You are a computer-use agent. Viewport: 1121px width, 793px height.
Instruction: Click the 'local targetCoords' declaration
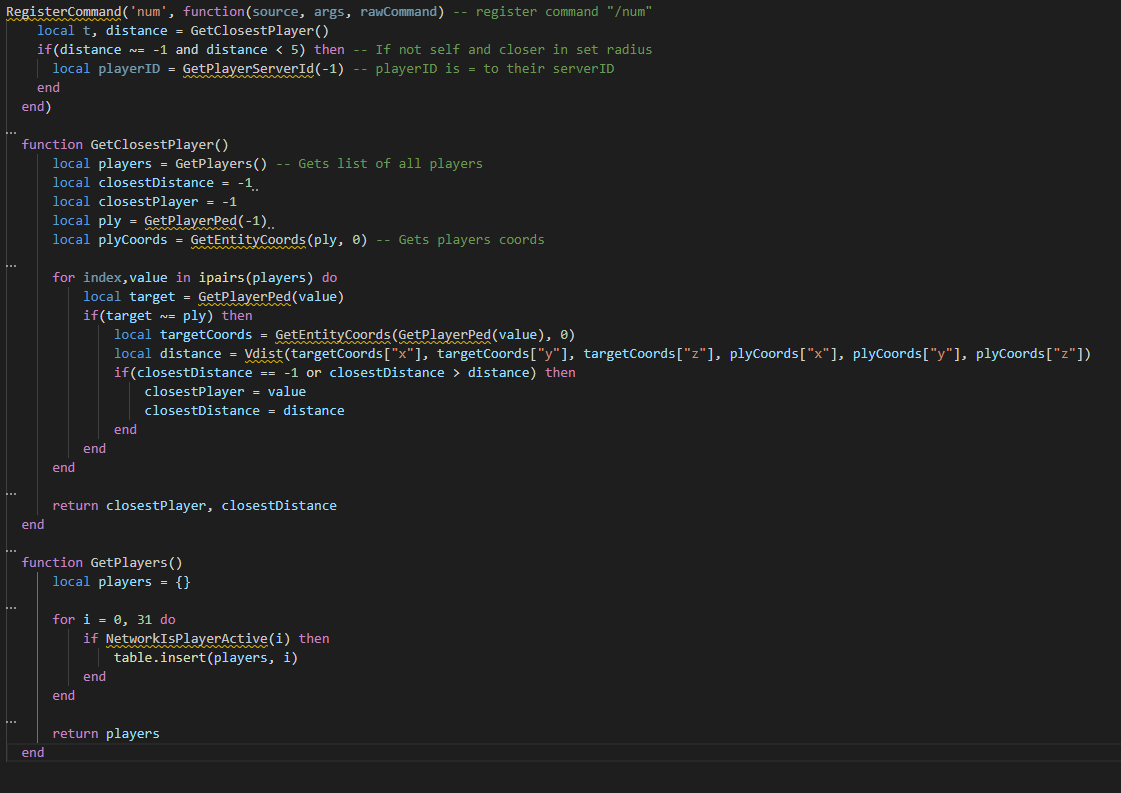click(x=183, y=335)
